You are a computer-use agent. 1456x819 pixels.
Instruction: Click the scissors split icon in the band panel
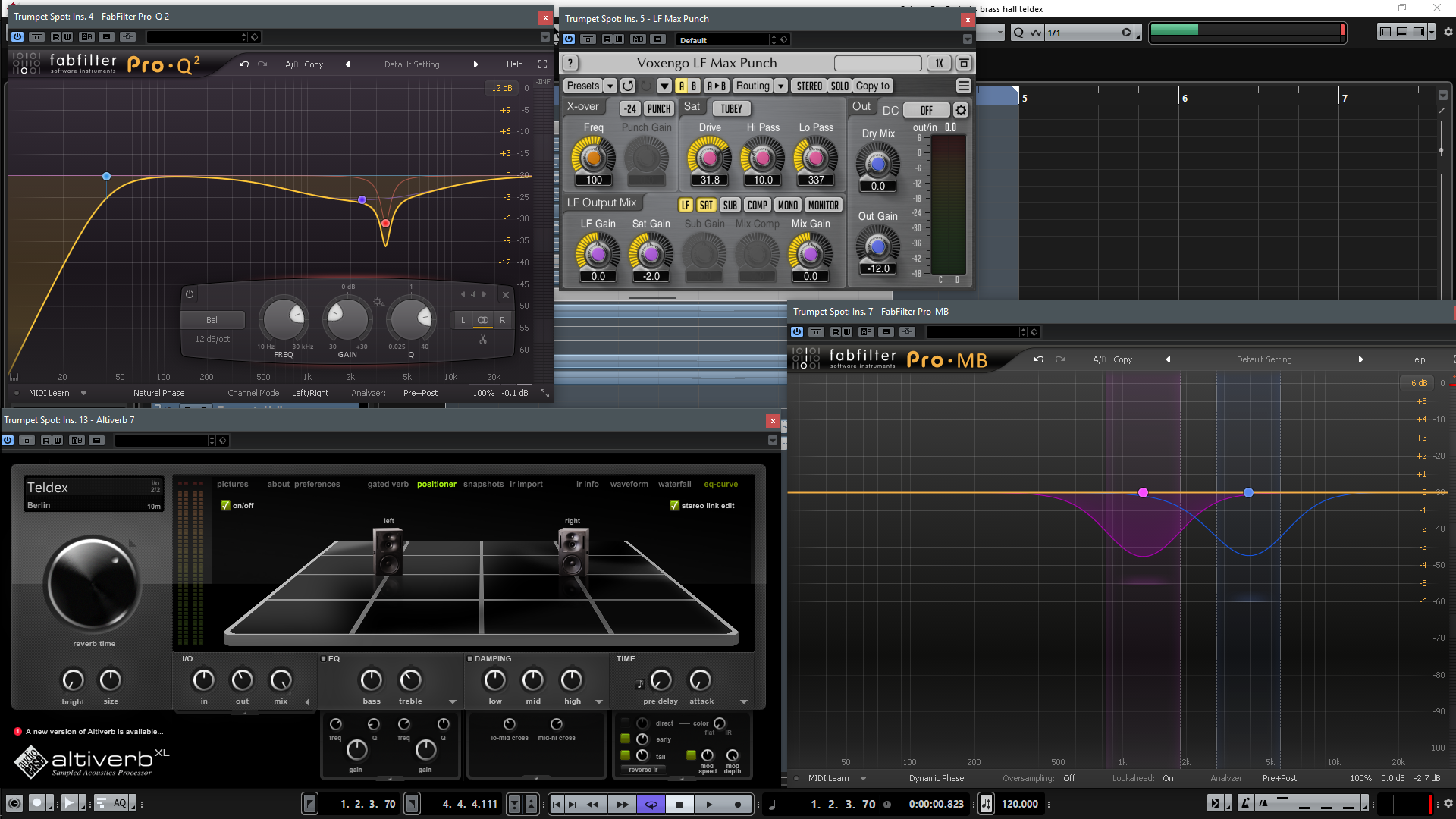[483, 339]
